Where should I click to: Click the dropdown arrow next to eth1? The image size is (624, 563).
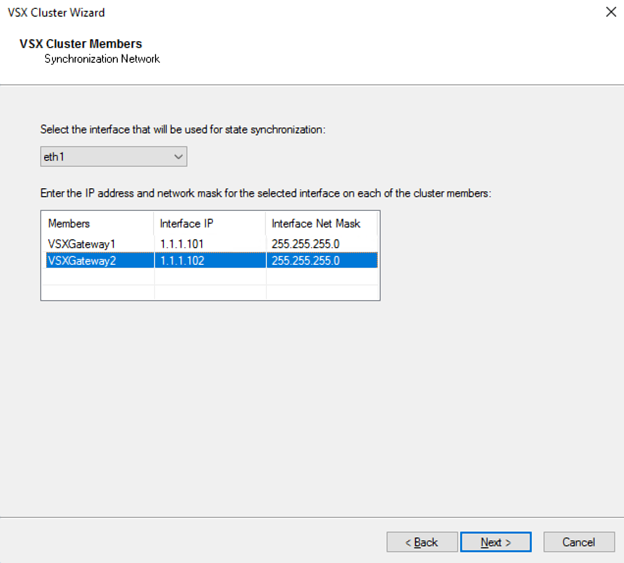click(x=178, y=157)
